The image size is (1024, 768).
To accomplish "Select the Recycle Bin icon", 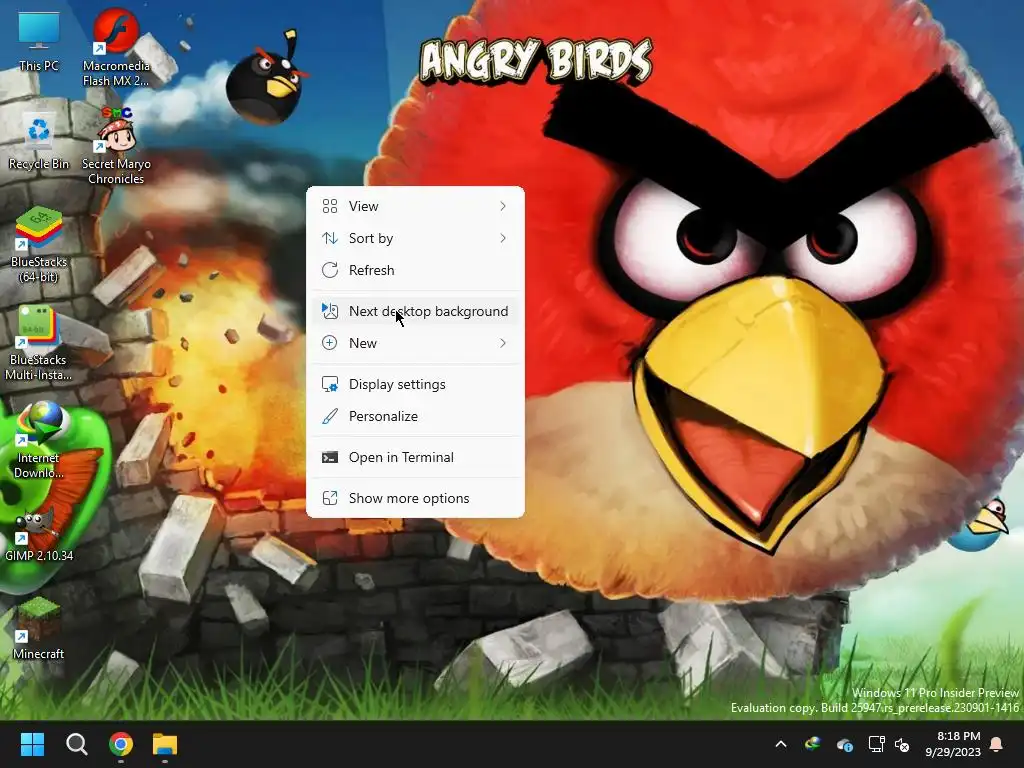I will (x=39, y=140).
